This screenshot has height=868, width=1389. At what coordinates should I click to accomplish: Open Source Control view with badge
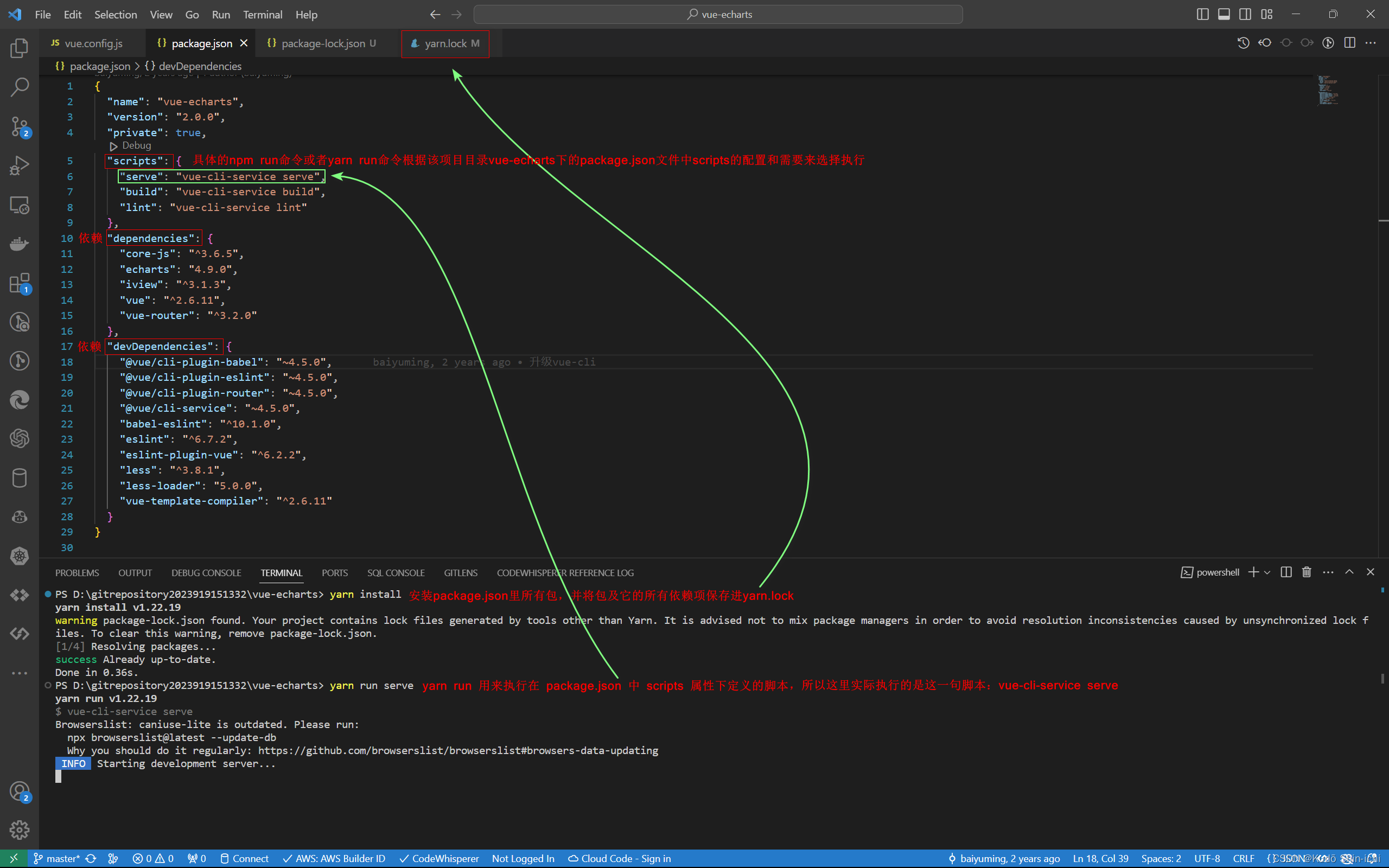click(20, 126)
